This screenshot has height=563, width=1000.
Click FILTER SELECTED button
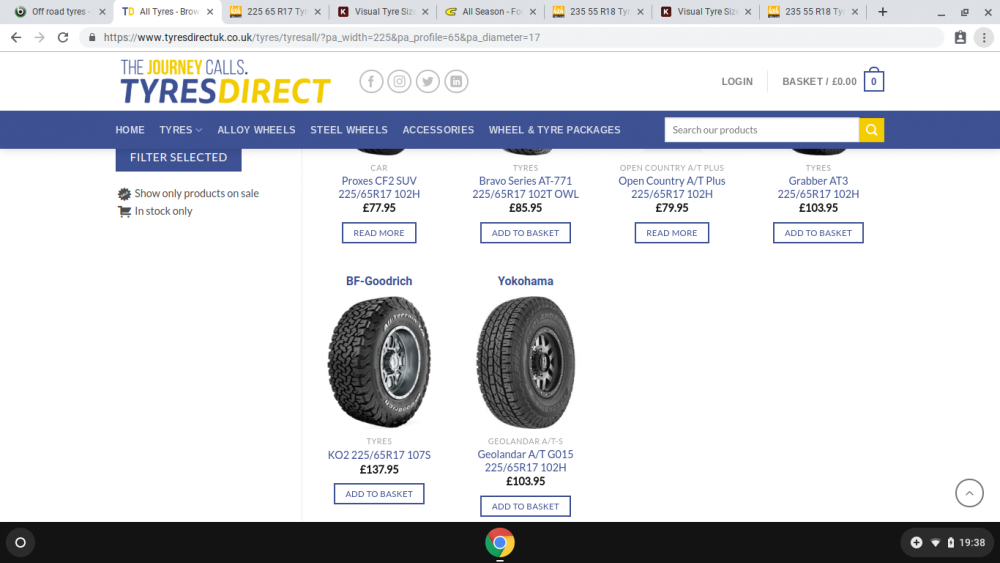179,157
